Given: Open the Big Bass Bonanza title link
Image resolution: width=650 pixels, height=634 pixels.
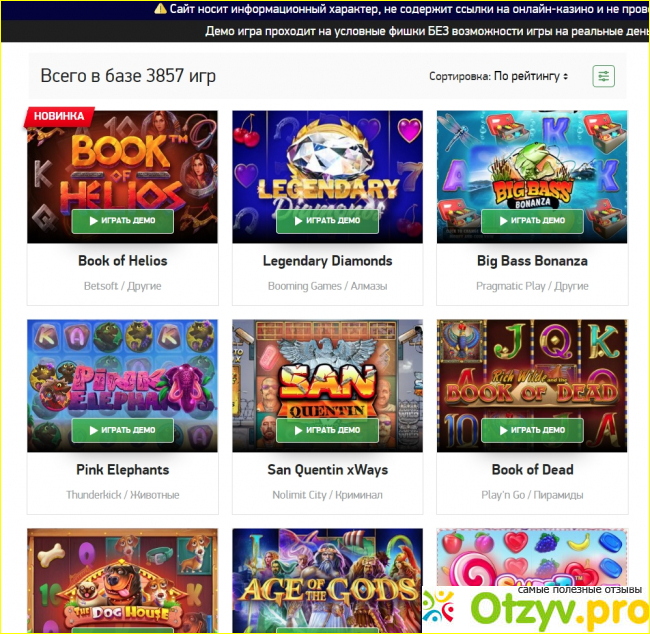Looking at the screenshot, I should click(532, 261).
